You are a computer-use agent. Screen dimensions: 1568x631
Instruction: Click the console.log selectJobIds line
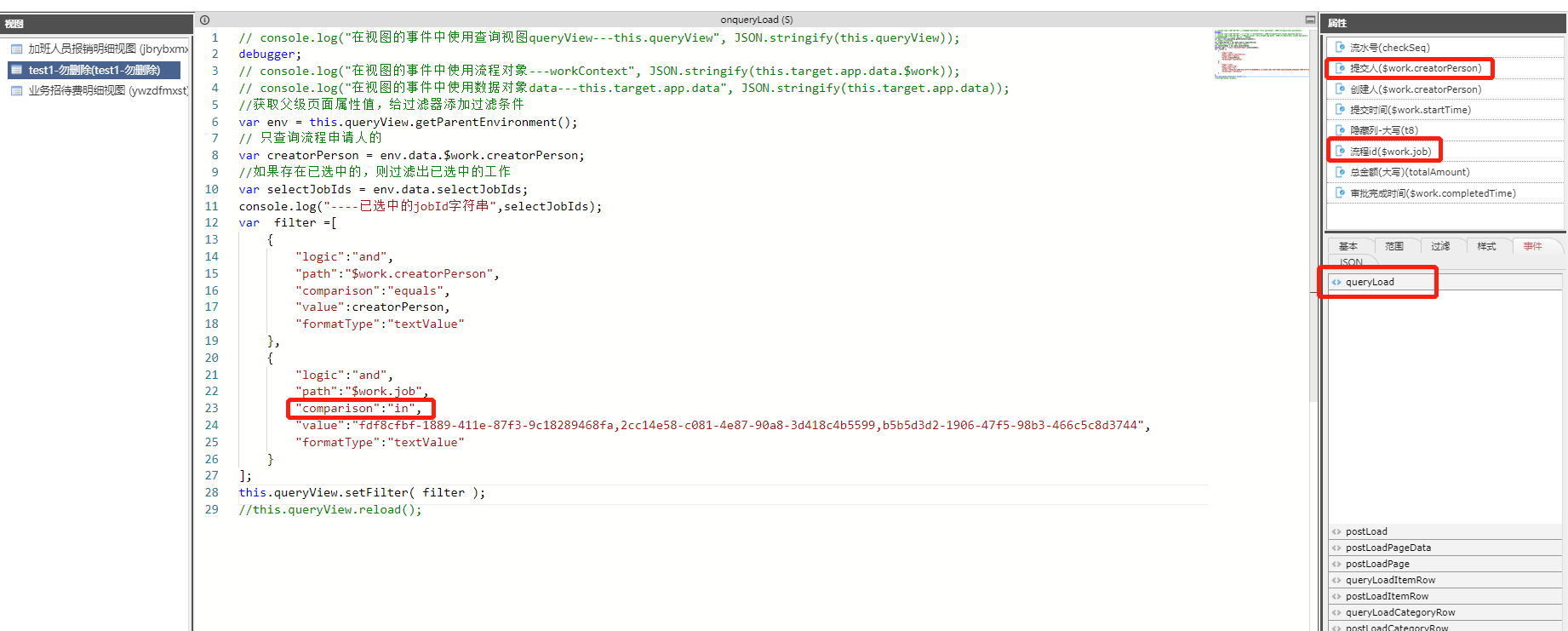click(x=421, y=207)
